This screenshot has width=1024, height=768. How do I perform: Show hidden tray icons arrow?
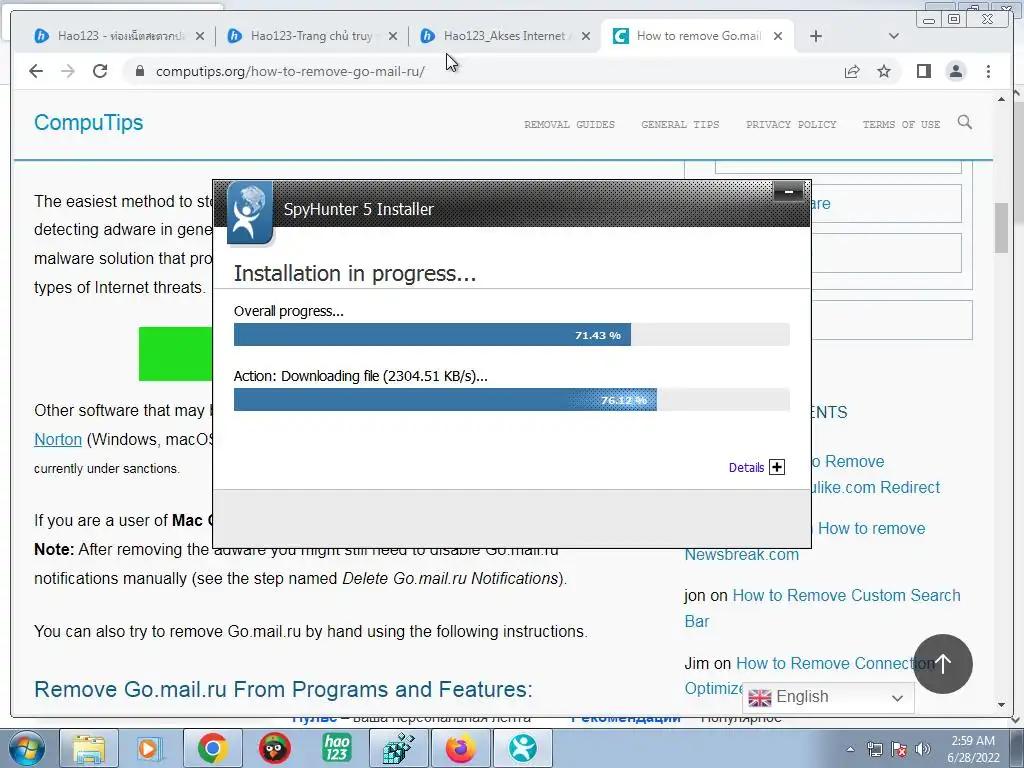(850, 749)
